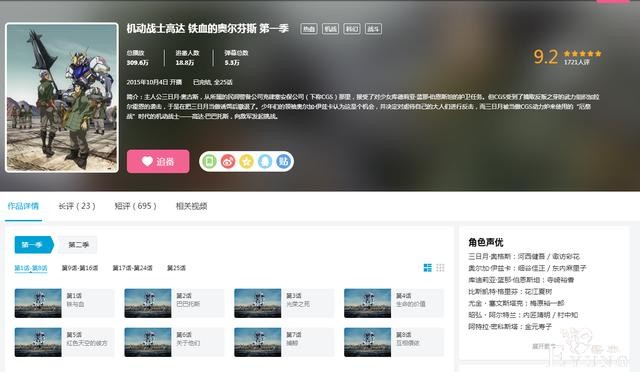Share via the green Douban icon
Image resolution: width=640 pixels, height=372 pixels.
click(209, 161)
